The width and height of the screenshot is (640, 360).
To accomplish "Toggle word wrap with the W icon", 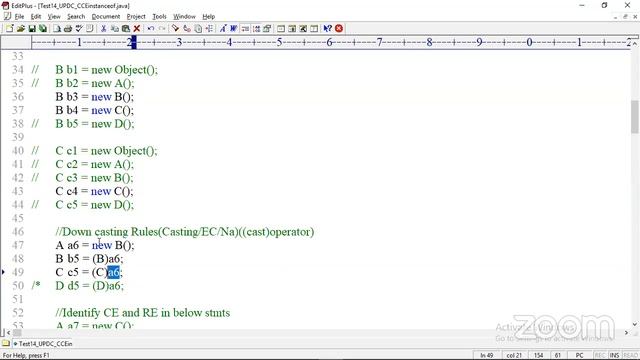I will point(233,29).
